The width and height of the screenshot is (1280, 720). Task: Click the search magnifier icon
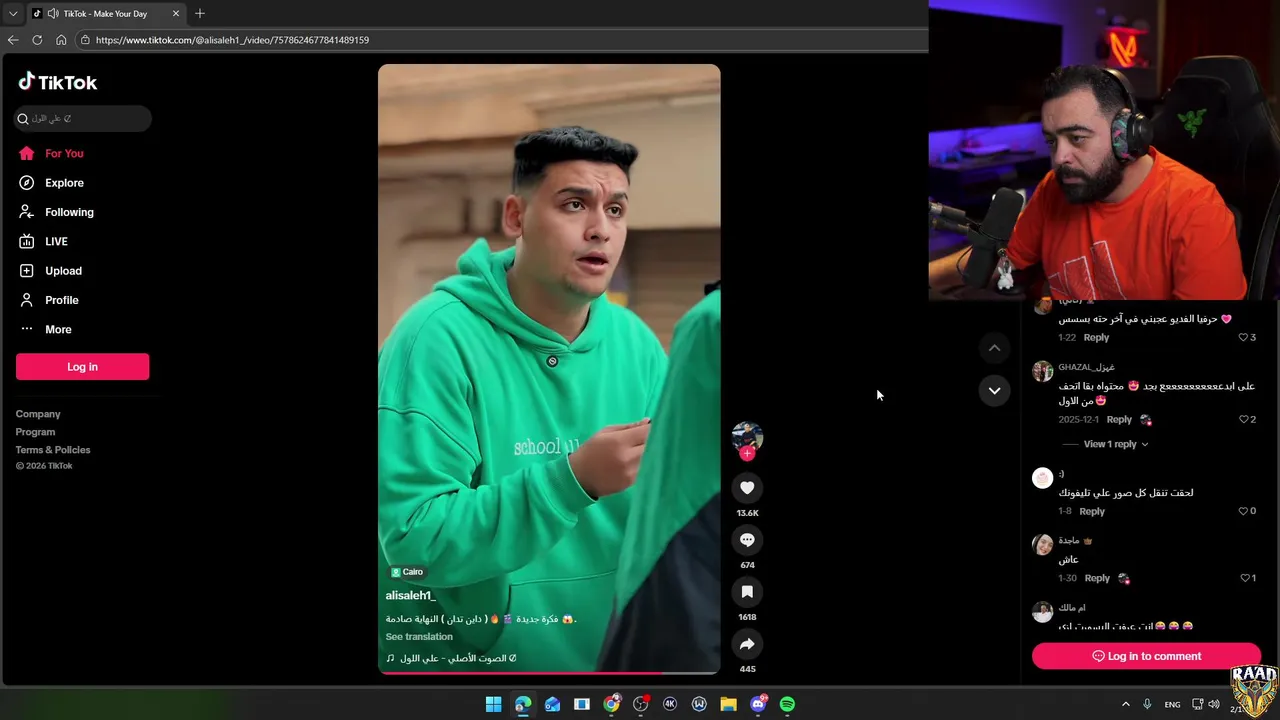[23, 119]
